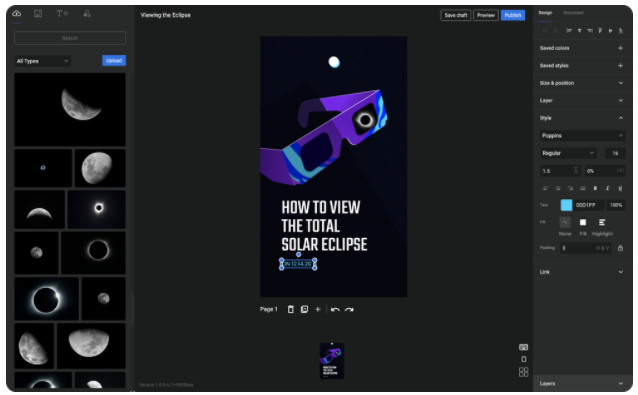Click the line height field 1.5
Image resolution: width=638 pixels, height=395 pixels.
pyautogui.click(x=560, y=171)
